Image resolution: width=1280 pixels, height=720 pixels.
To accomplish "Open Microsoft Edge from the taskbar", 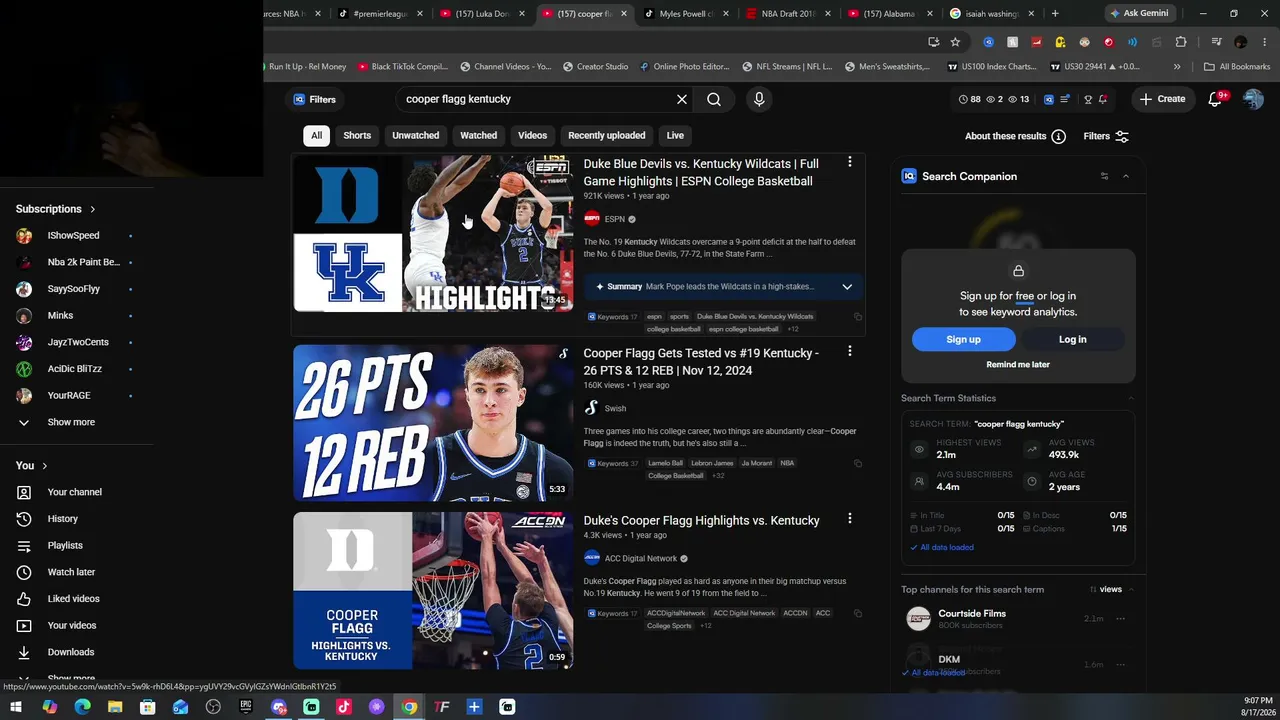I will tap(82, 707).
